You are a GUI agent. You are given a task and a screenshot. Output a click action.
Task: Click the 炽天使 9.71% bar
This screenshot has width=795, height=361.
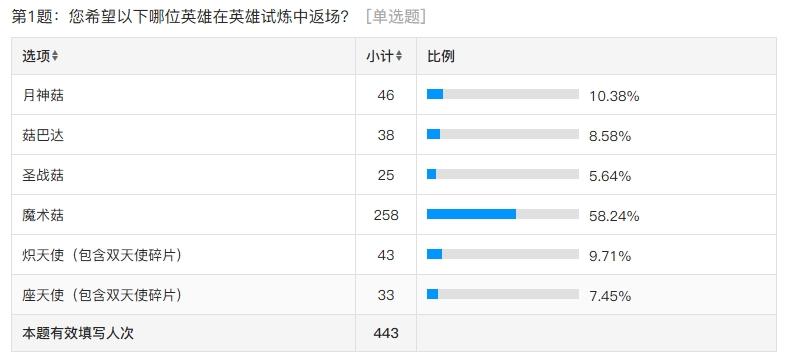click(x=503, y=255)
